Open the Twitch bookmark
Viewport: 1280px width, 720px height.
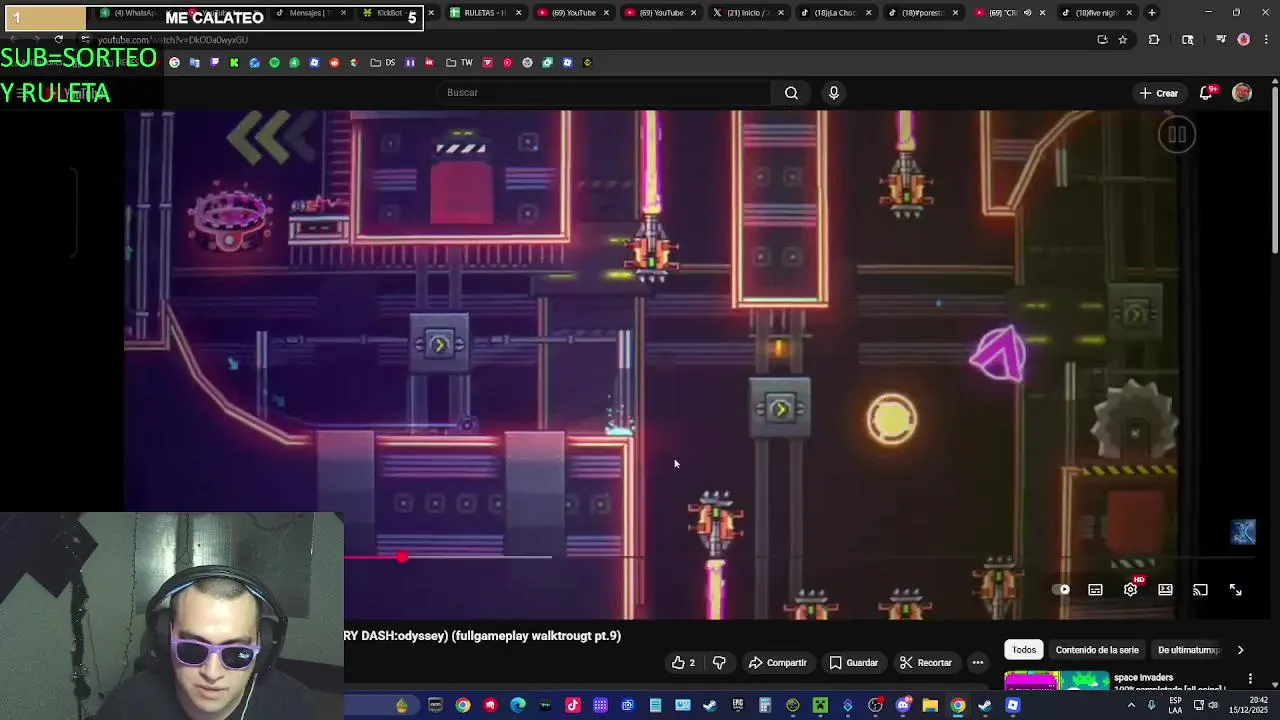point(214,63)
